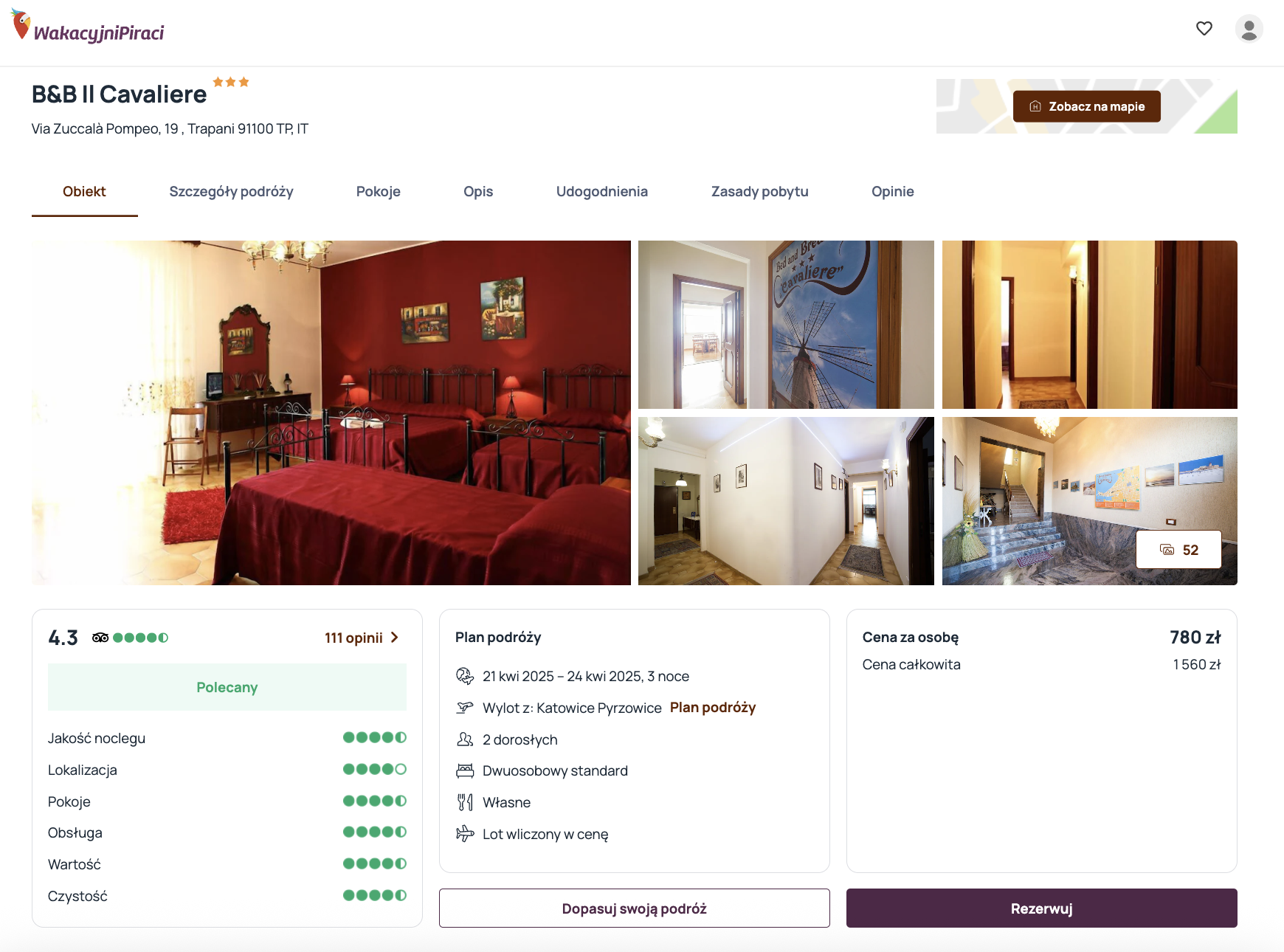
Task: Expand the 111 opinii reviews arrow
Action: (395, 638)
